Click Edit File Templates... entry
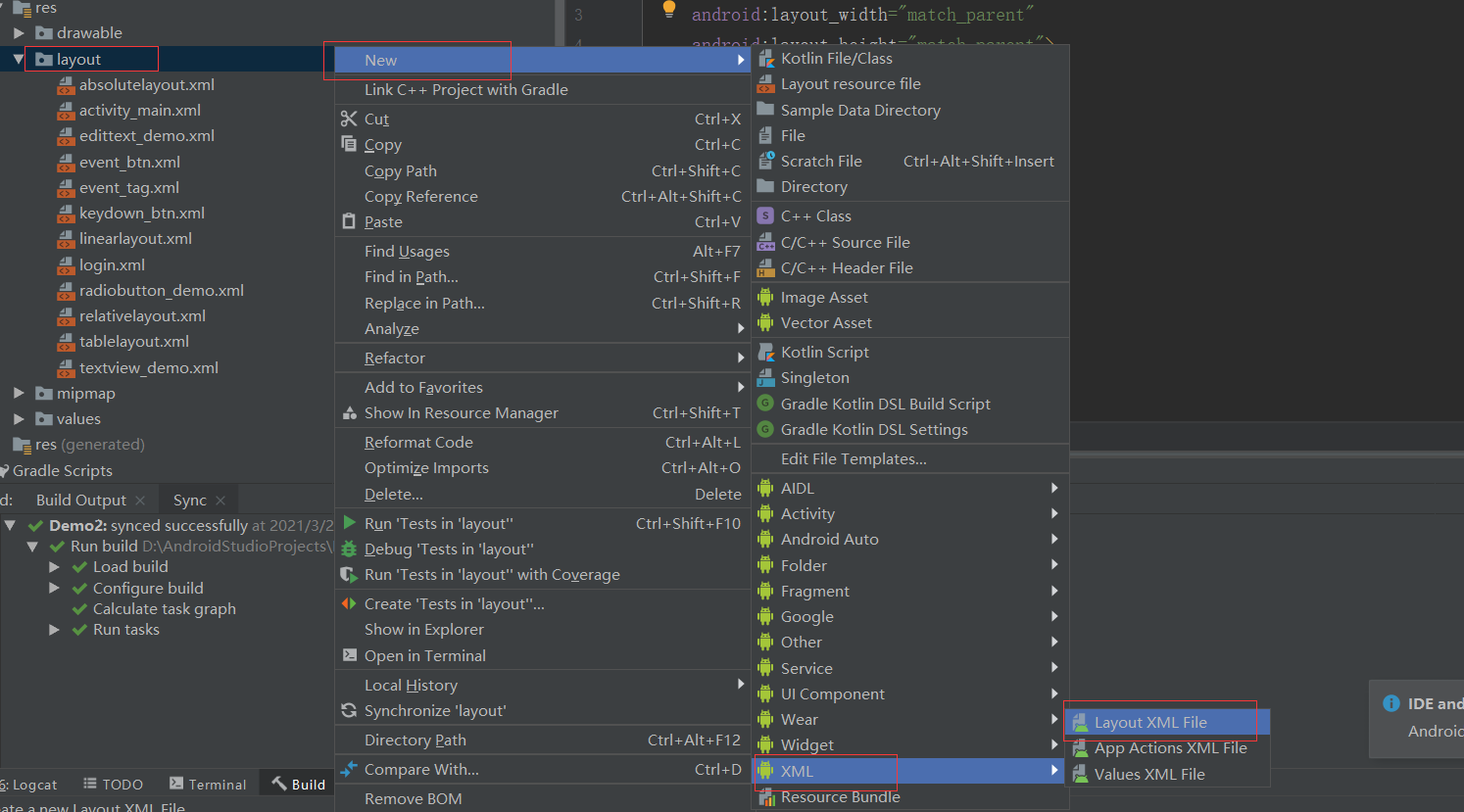Screen dimensions: 1464x812 (908, 459)
